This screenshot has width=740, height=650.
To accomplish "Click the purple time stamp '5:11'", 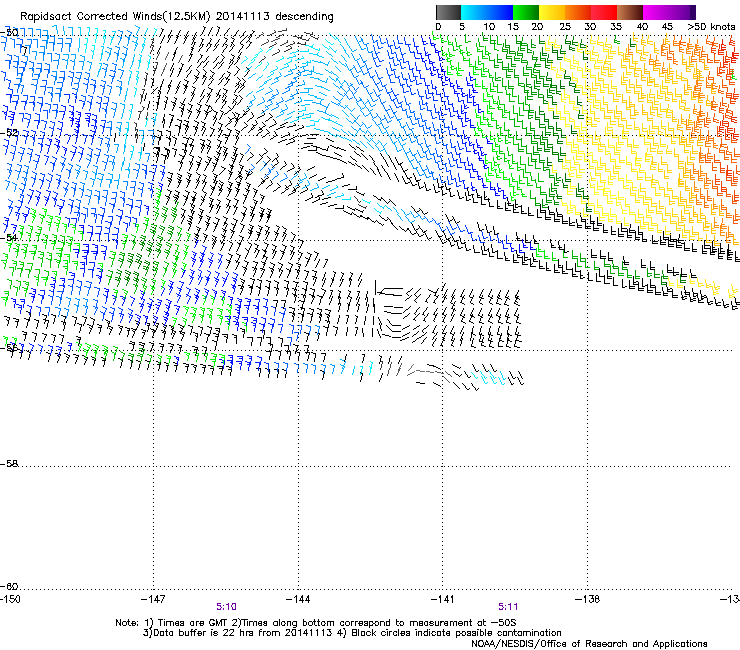I will [508, 607].
